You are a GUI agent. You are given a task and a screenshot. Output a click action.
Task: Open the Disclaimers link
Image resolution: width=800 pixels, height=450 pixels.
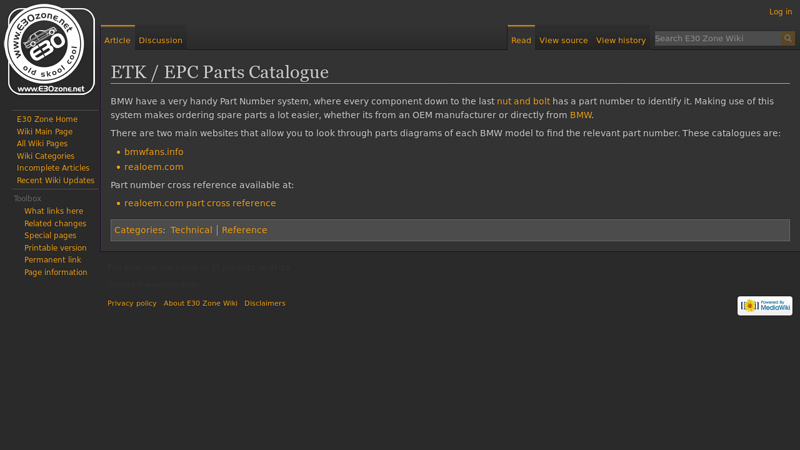point(265,303)
